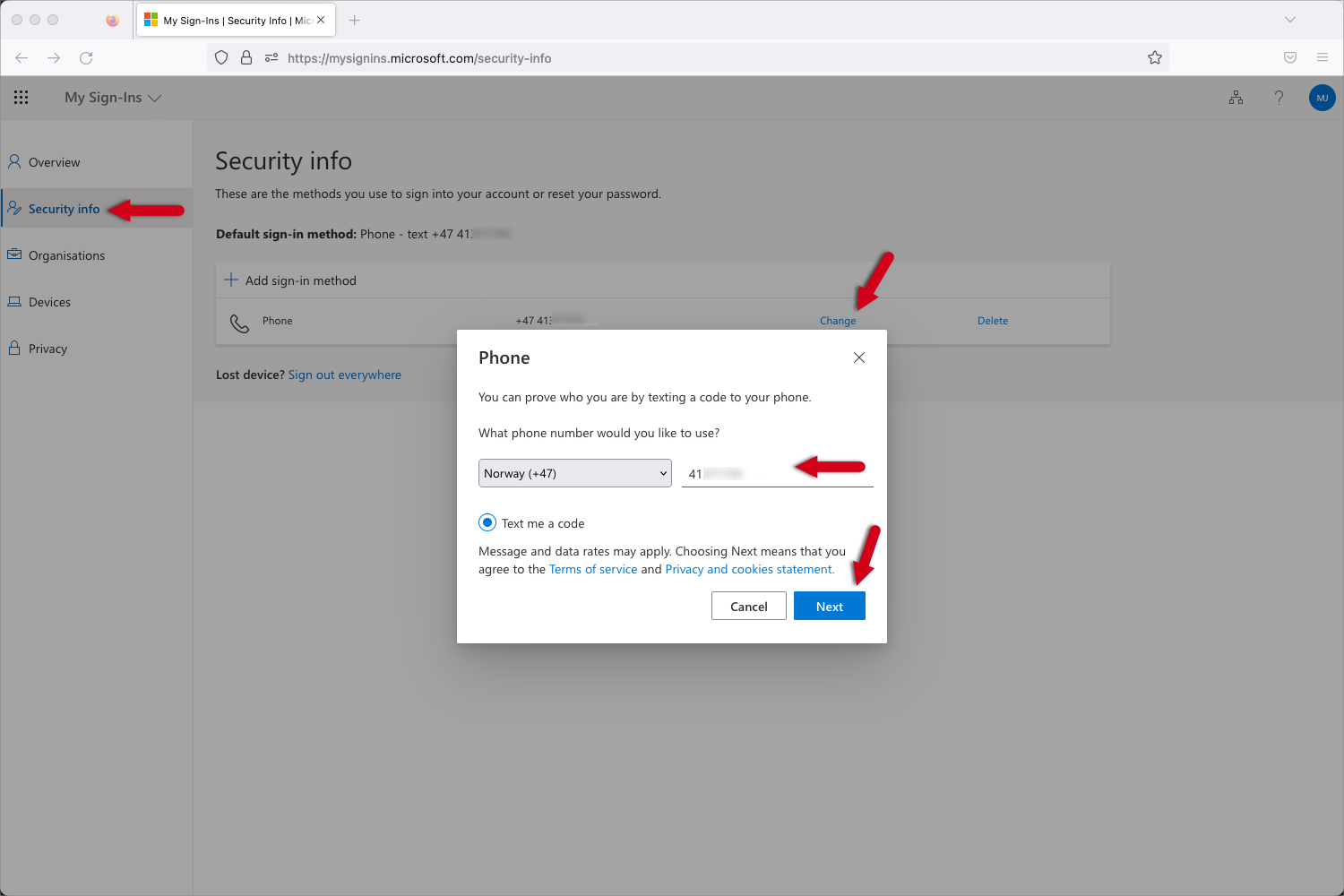1344x896 pixels.
Task: Expand the browser tab list chevron
Action: coord(1289,20)
